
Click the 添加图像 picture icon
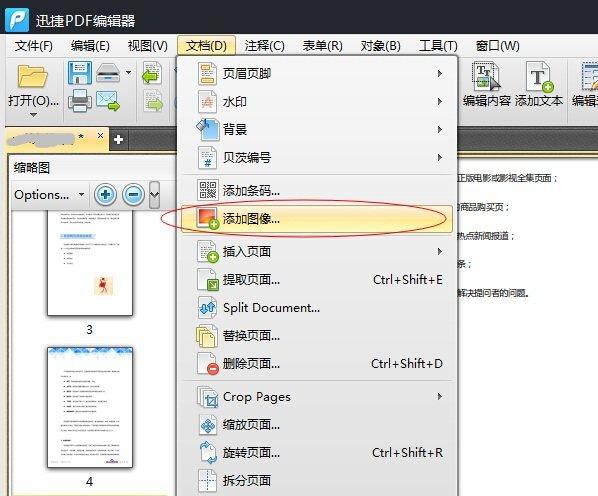pos(207,218)
